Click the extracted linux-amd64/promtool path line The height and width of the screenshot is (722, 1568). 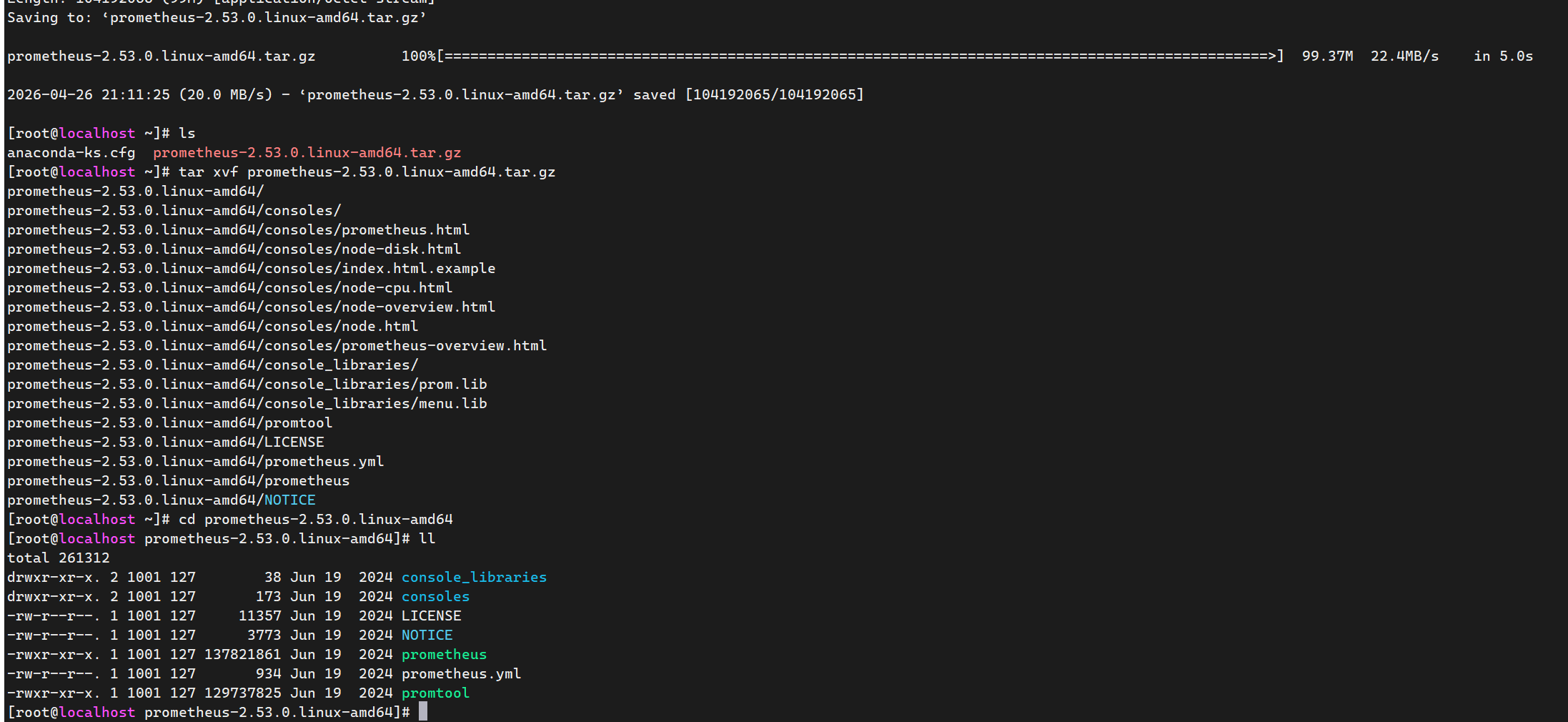click(169, 423)
